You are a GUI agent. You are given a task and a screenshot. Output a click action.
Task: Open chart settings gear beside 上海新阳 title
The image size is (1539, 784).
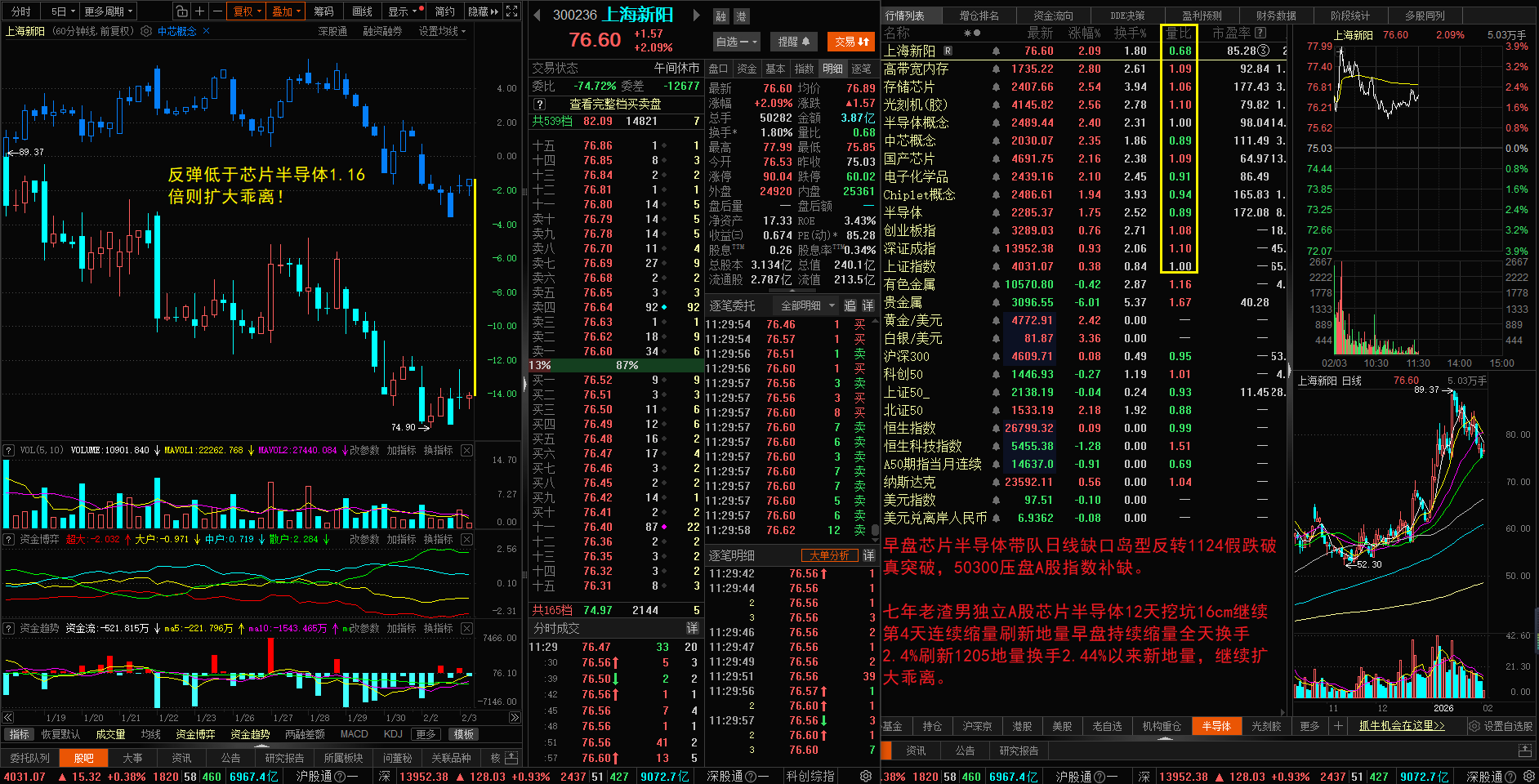pos(146,31)
